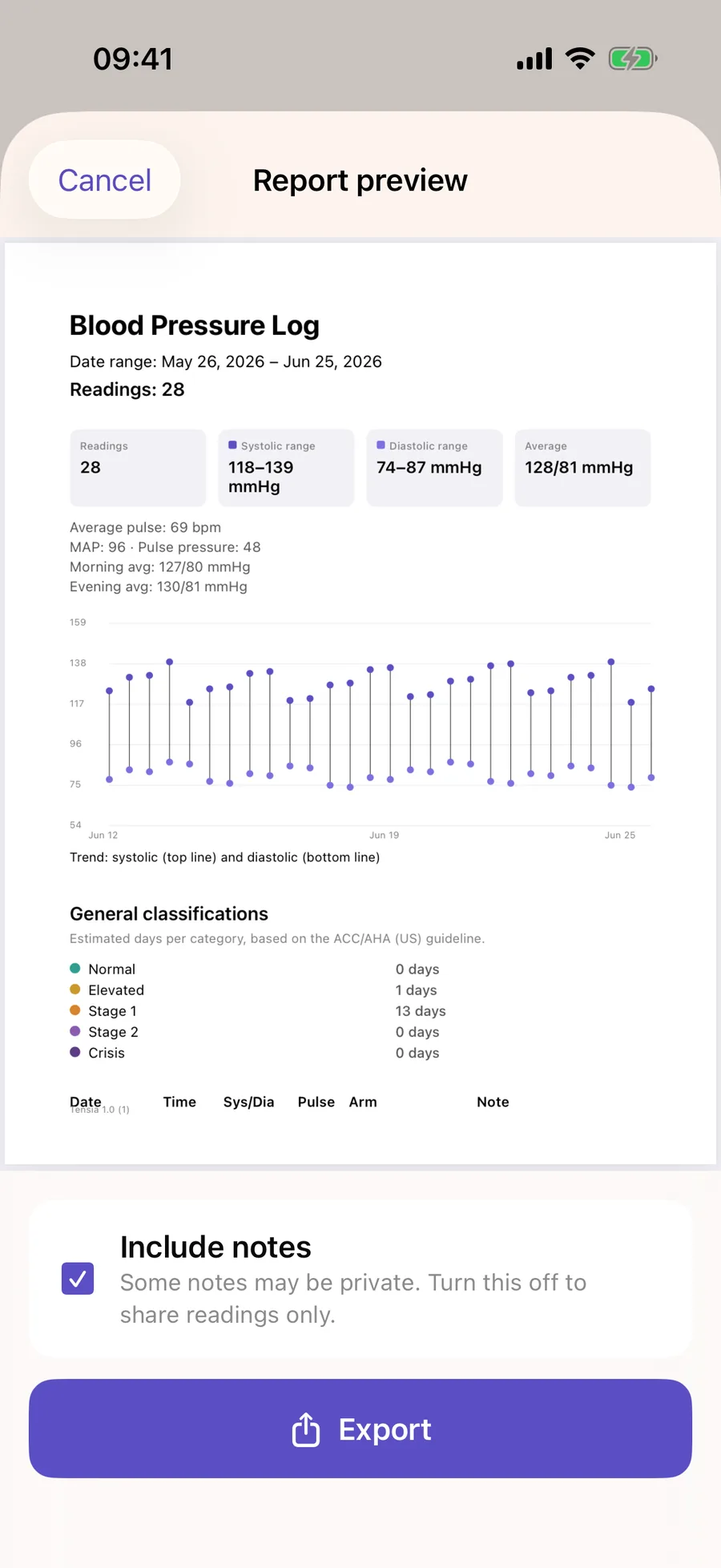The image size is (721, 1568).
Task: Tap the battery charging status icon
Action: point(633,58)
